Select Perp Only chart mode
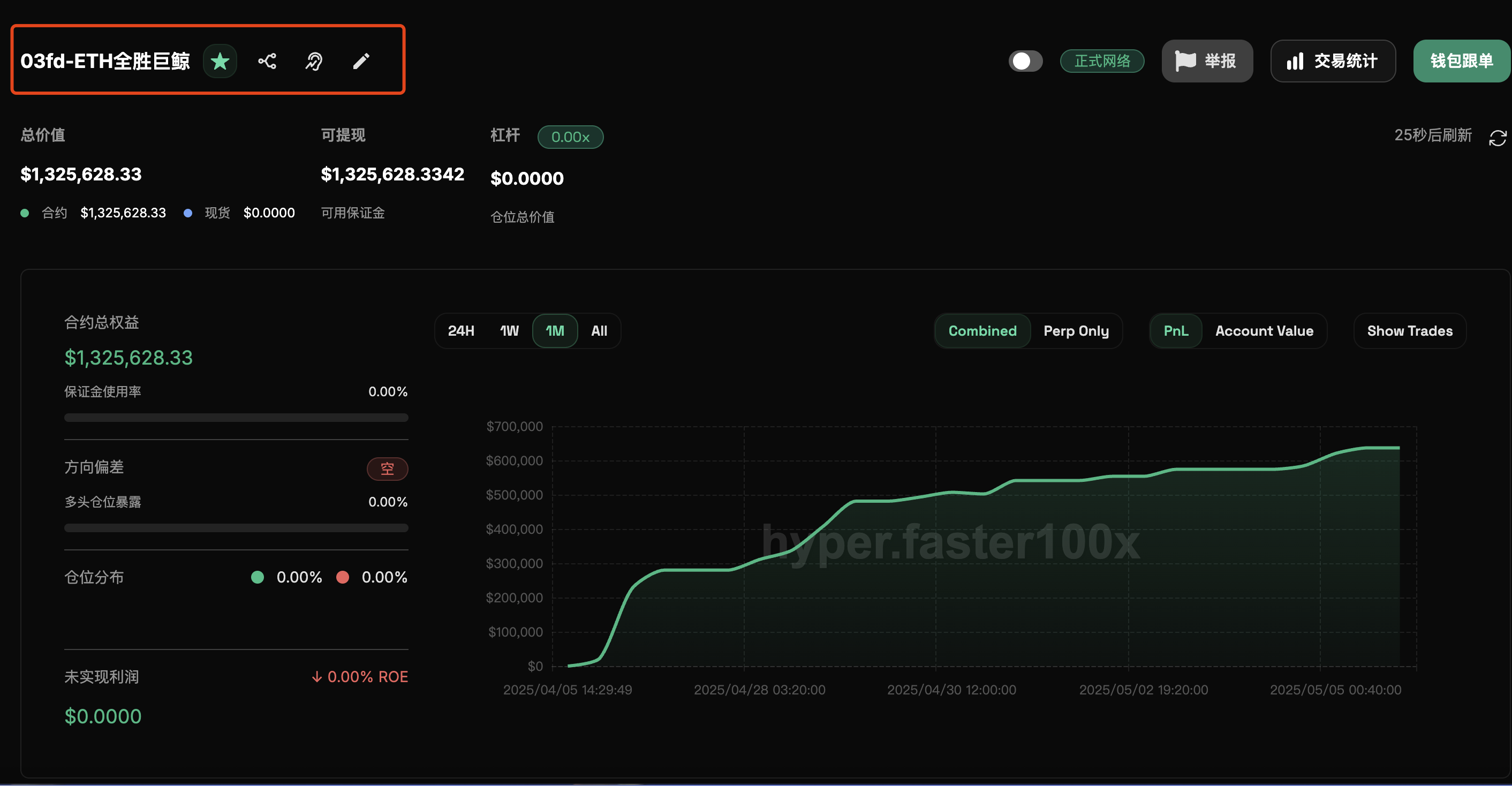Viewport: 1512px width, 786px height. (1076, 331)
